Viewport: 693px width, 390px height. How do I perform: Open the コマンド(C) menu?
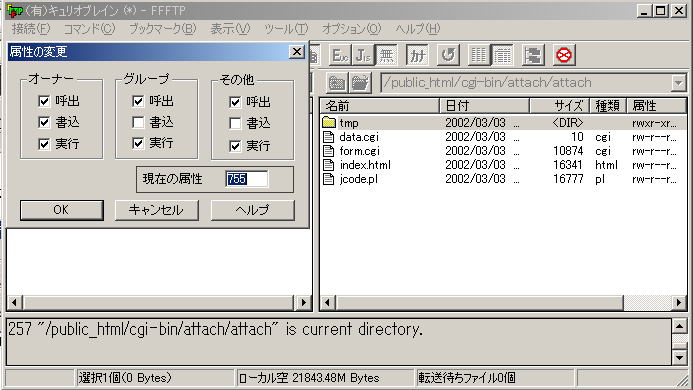[89, 29]
